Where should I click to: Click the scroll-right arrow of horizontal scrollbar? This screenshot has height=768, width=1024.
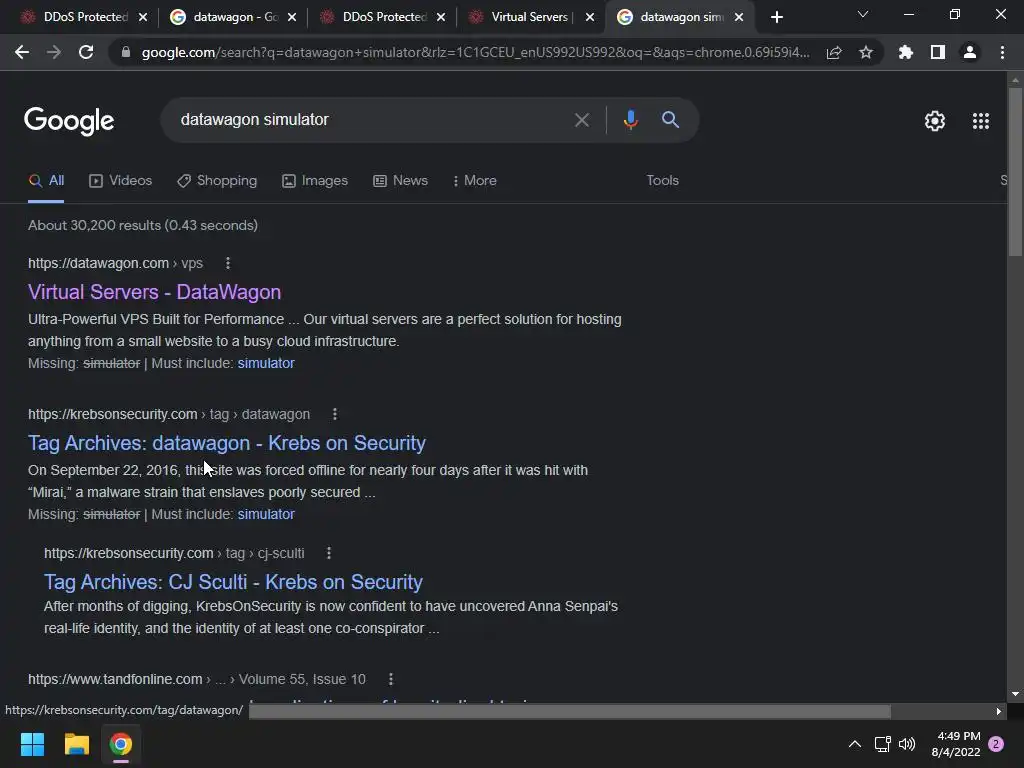[x=999, y=711]
